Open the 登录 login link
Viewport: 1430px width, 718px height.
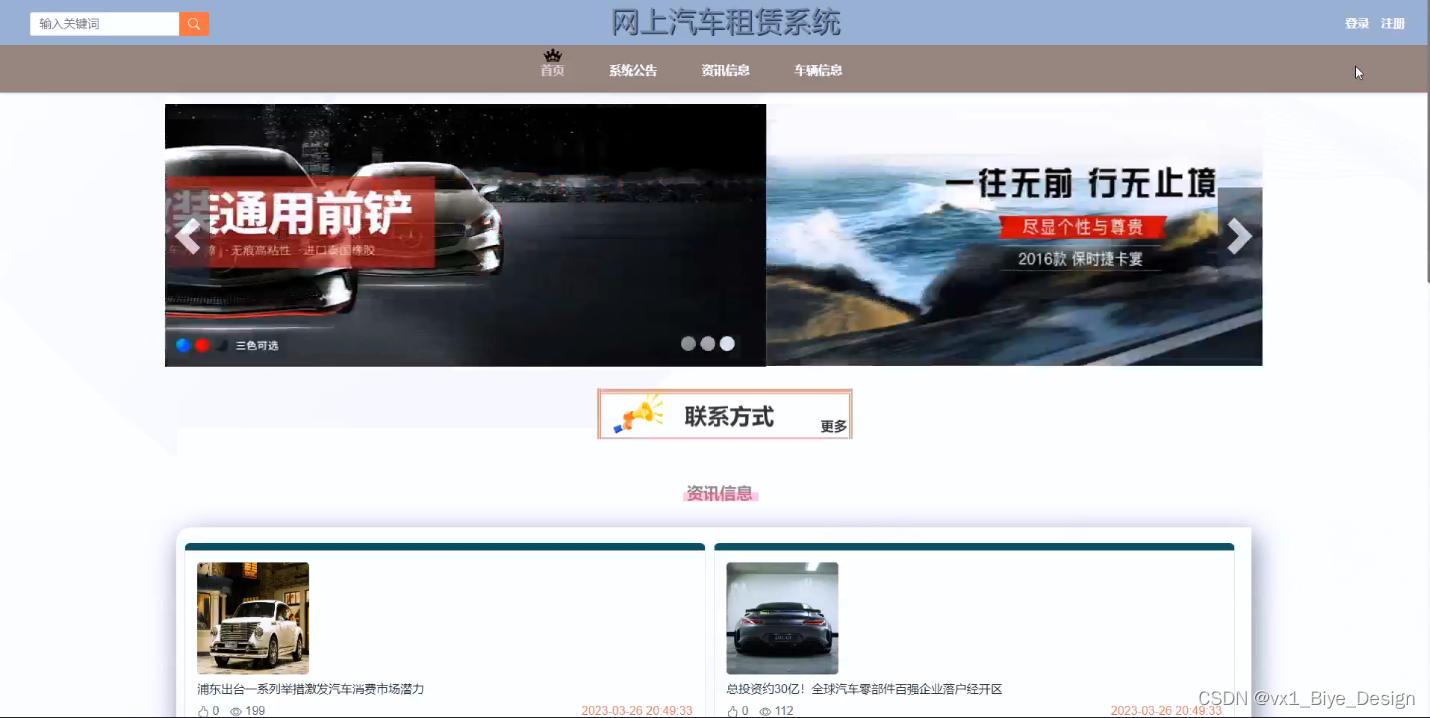tap(1357, 24)
